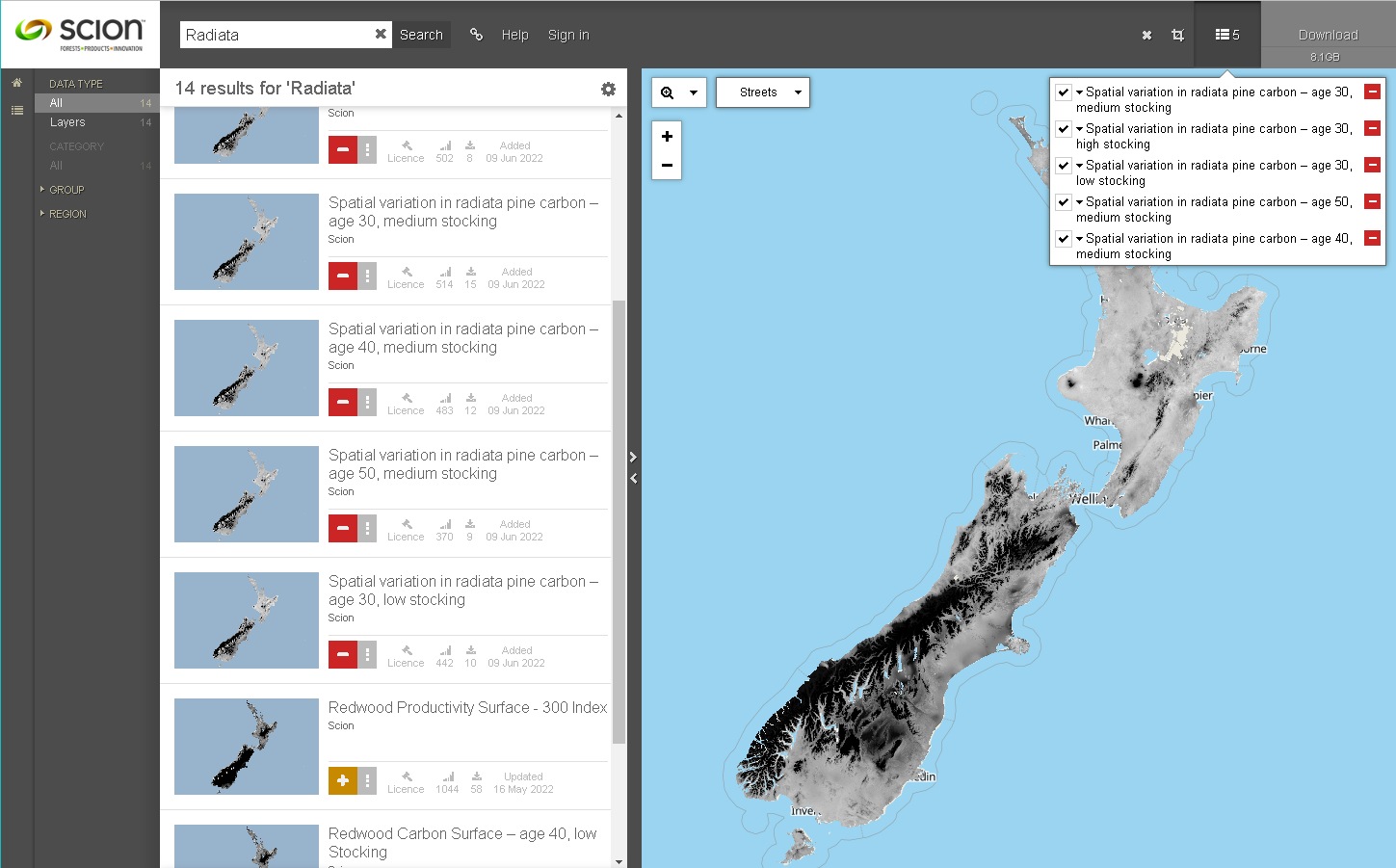This screenshot has width=1396, height=868.
Task: Click the list icon in left sidebar
Action: 16,110
